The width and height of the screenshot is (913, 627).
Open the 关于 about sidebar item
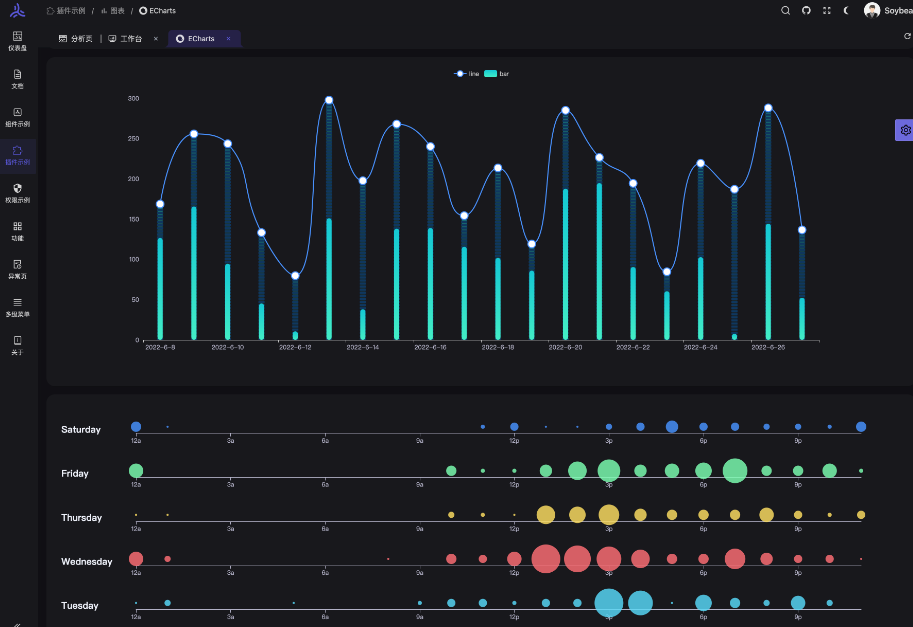coord(17,345)
